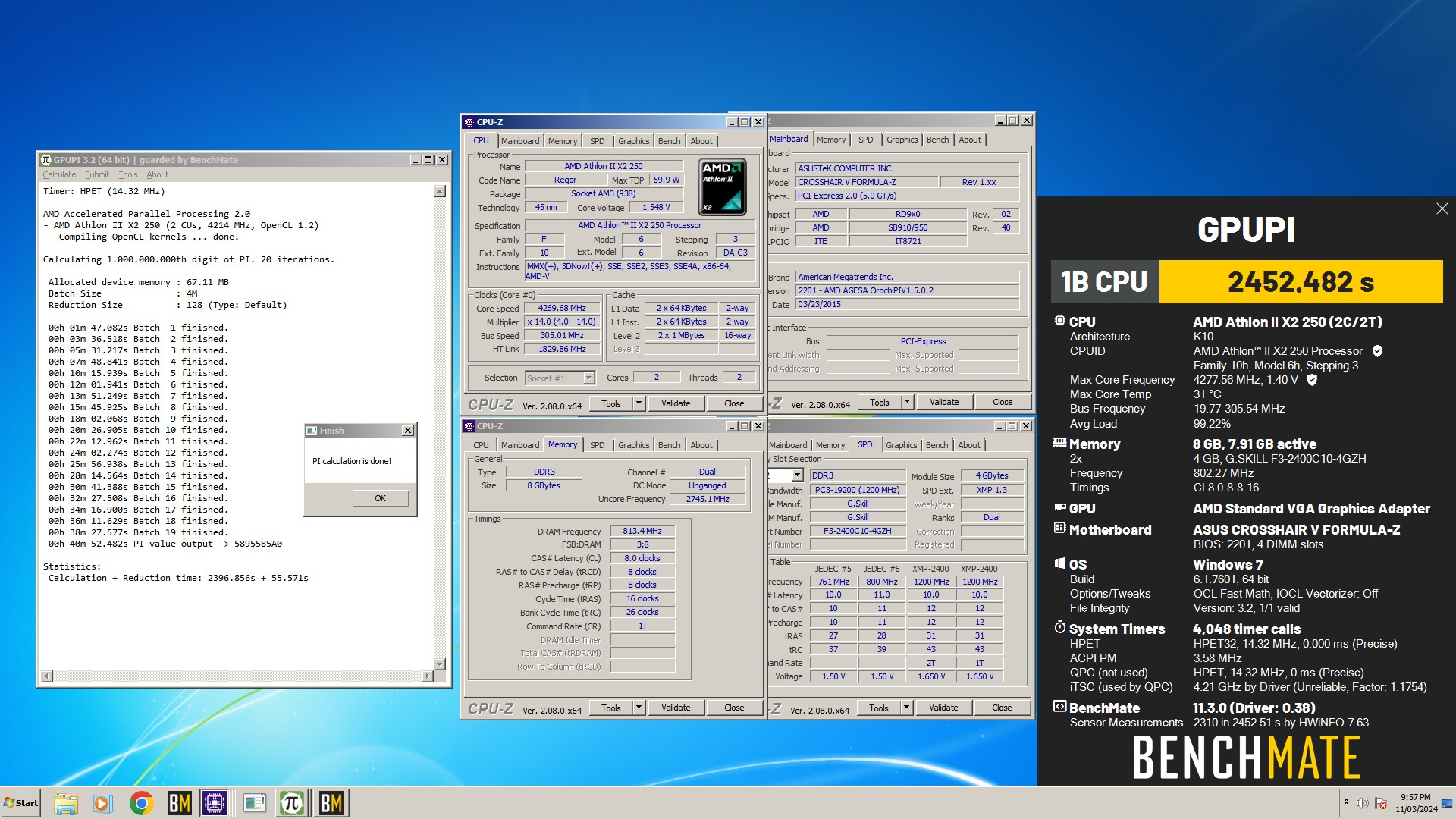This screenshot has height=819, width=1456.
Task: Click the CPU chip icon in BenchMate panel
Action: tap(1059, 321)
